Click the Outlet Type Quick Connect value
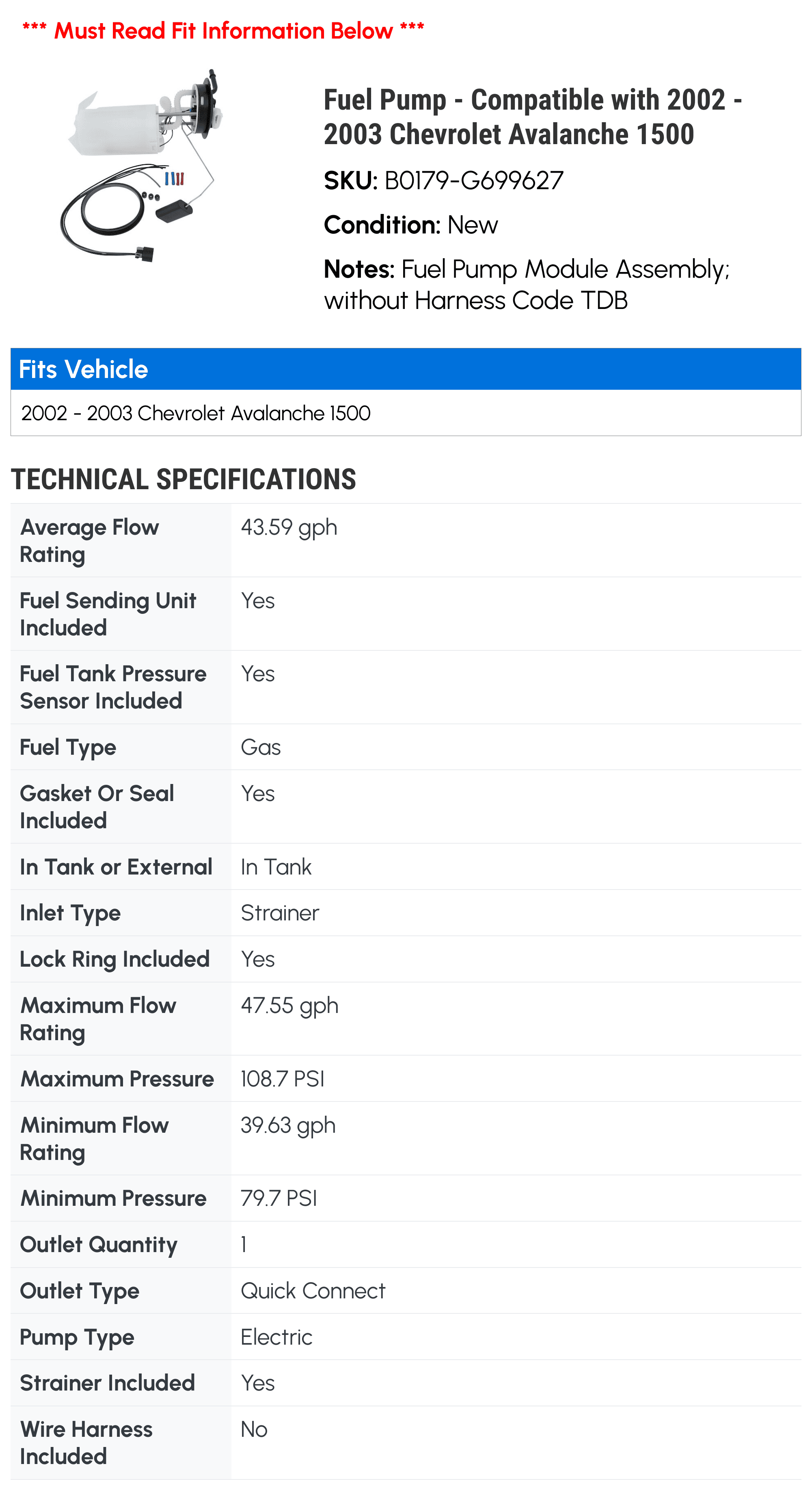812x1490 pixels. pyautogui.click(x=313, y=1290)
